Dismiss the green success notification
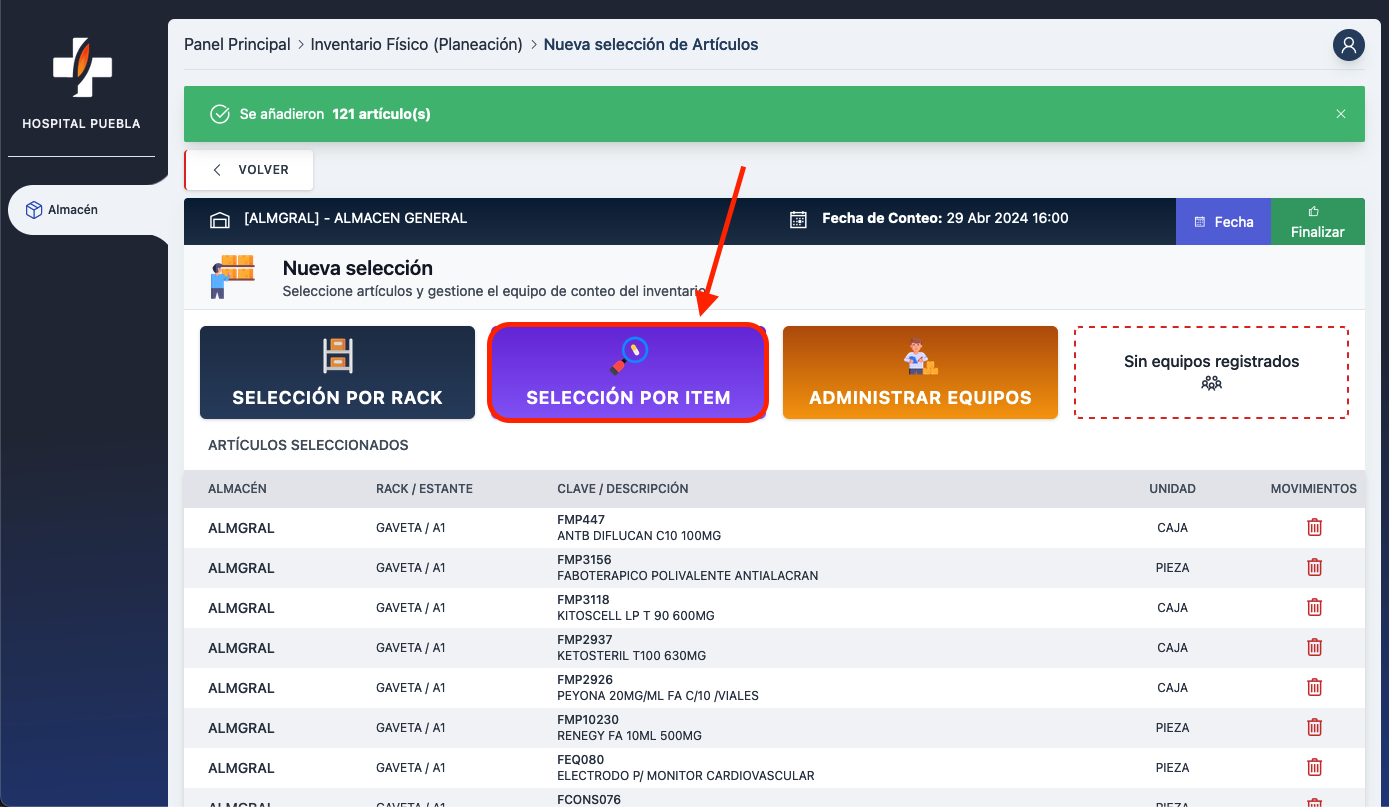 (1341, 114)
